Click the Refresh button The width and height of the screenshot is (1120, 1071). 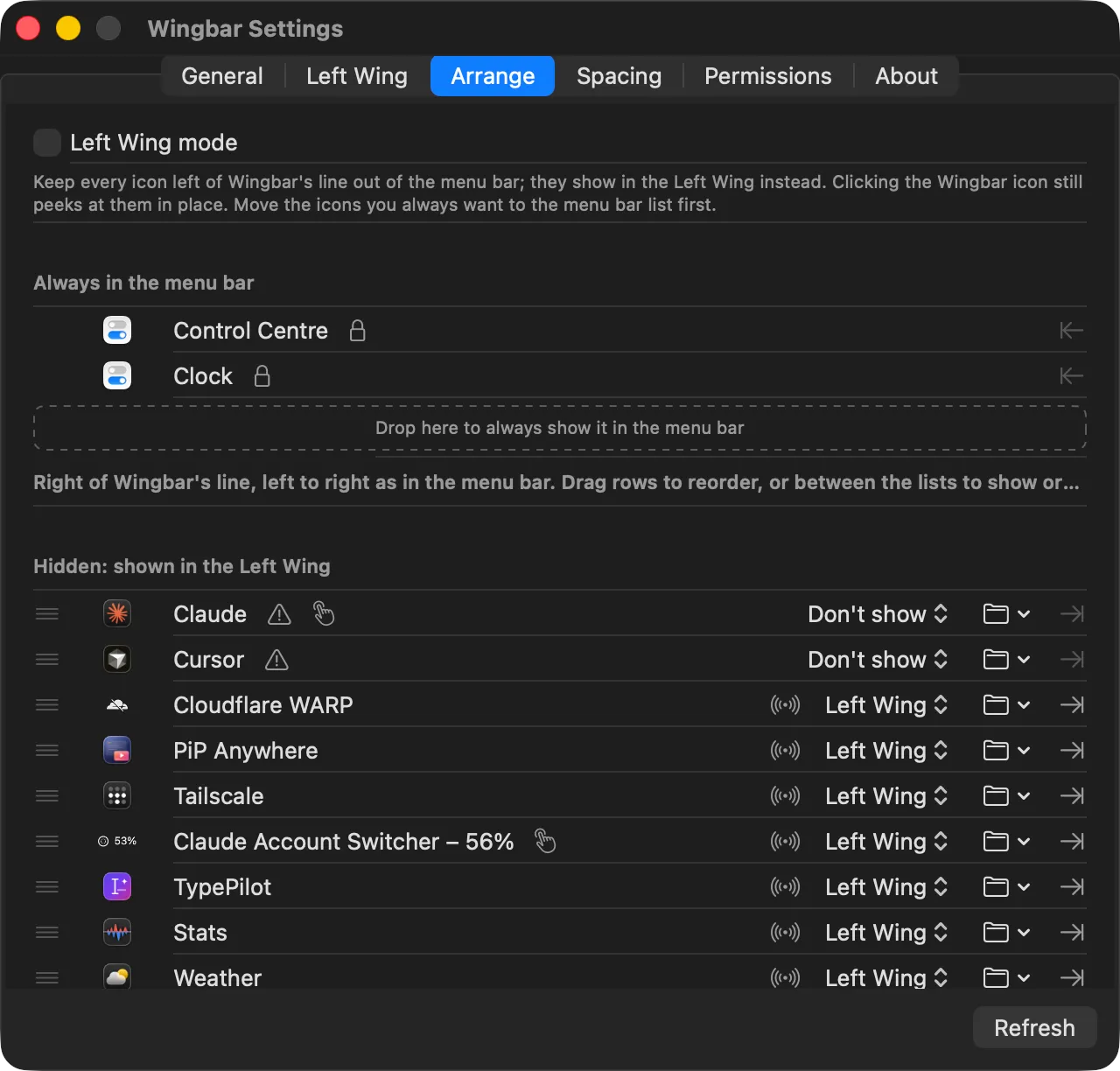click(x=1034, y=1027)
